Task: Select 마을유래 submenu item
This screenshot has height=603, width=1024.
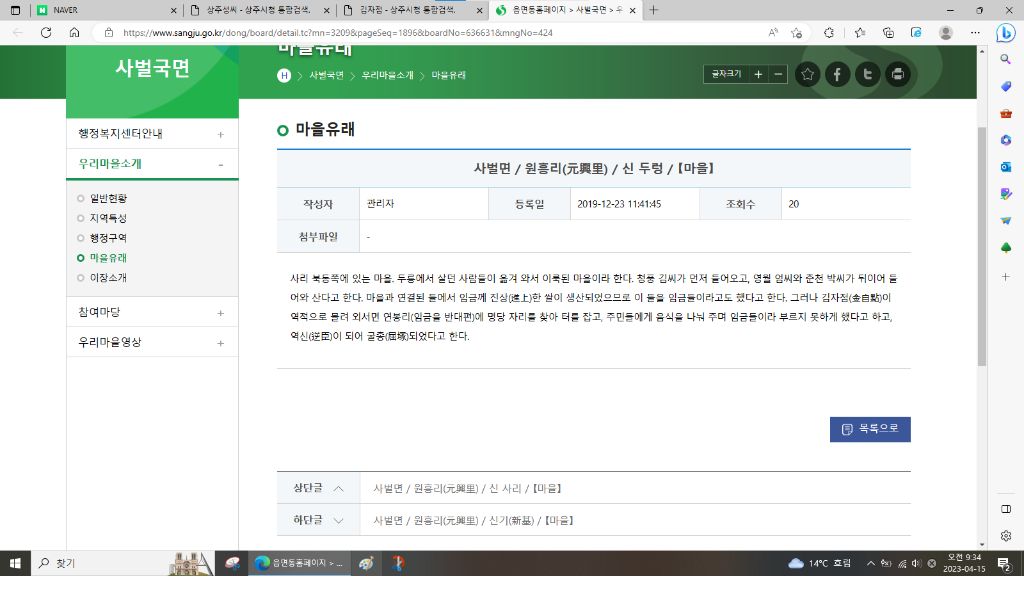Action: (x=108, y=257)
